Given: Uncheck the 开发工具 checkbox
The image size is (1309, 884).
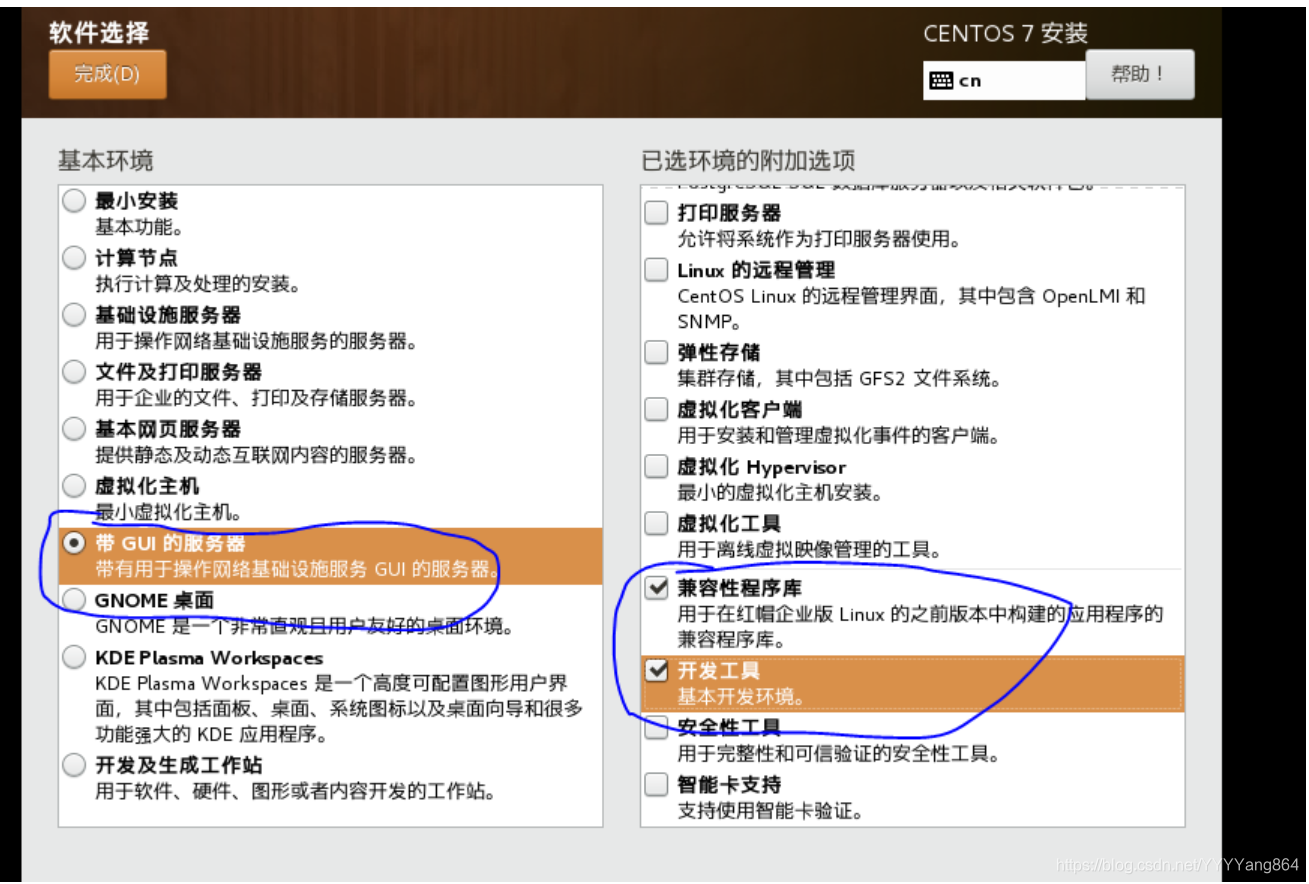Looking at the screenshot, I should tap(656, 670).
